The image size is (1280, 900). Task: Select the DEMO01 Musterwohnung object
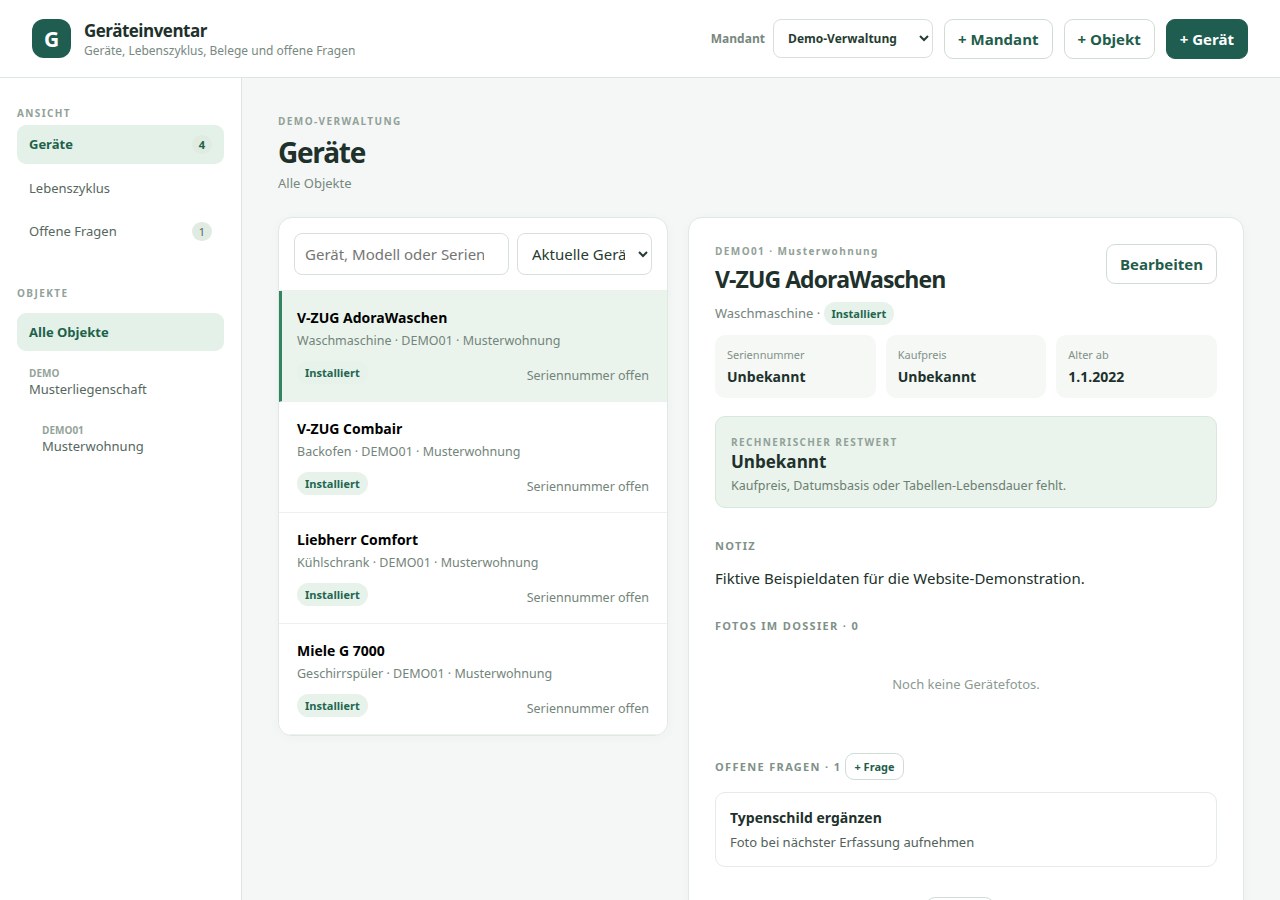point(127,438)
